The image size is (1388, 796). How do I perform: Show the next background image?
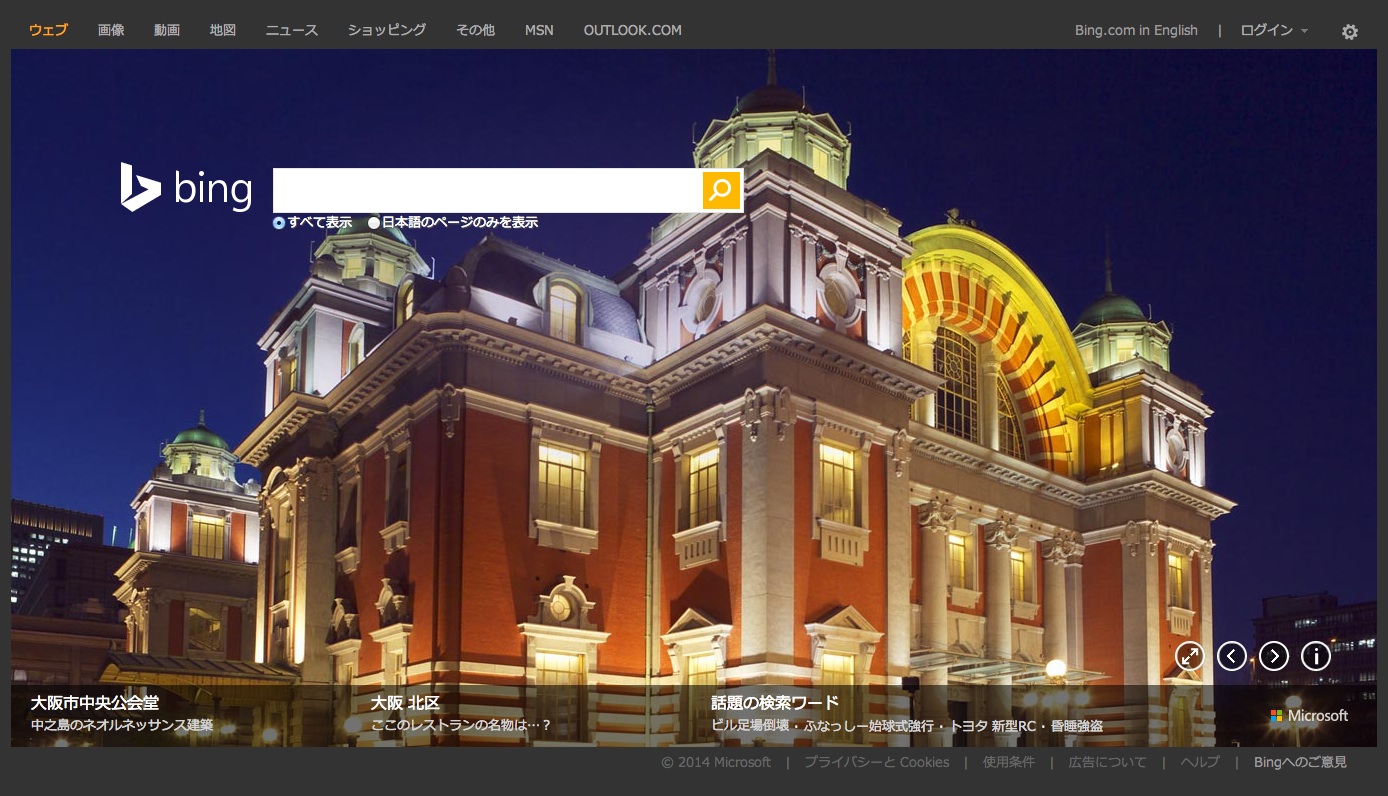[x=1273, y=656]
